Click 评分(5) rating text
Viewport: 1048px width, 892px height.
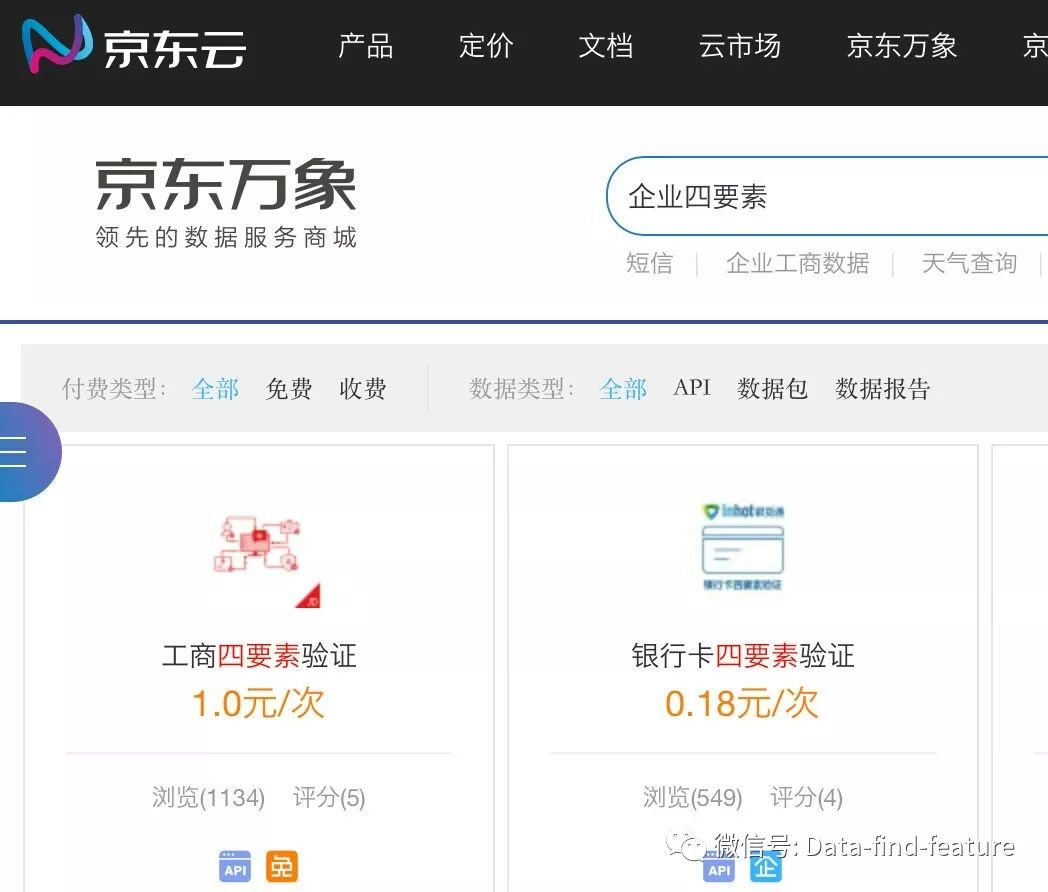point(329,797)
